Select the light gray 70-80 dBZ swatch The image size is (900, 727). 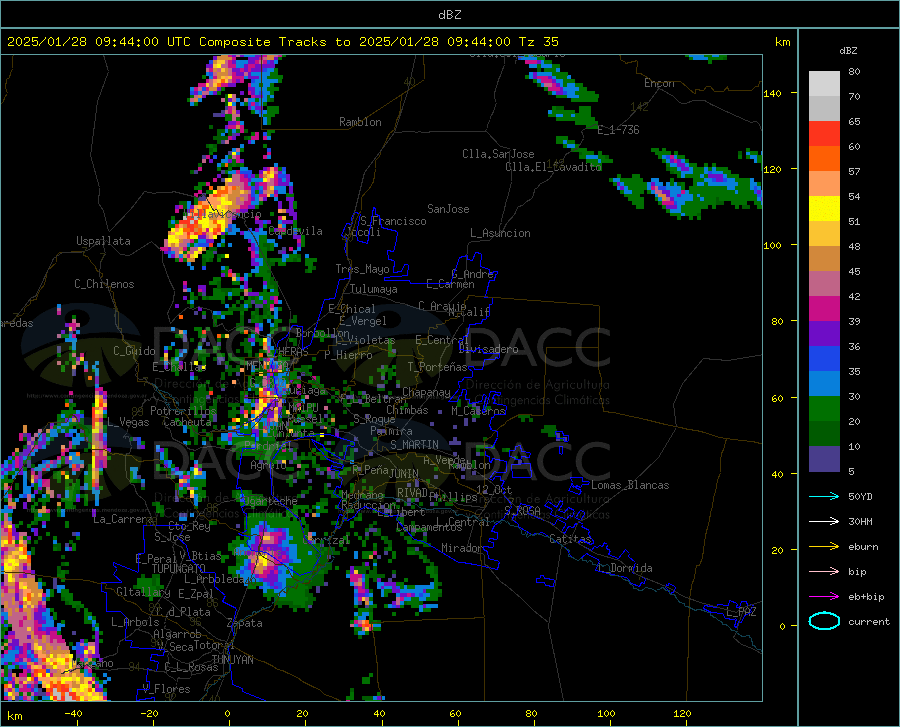(x=824, y=84)
